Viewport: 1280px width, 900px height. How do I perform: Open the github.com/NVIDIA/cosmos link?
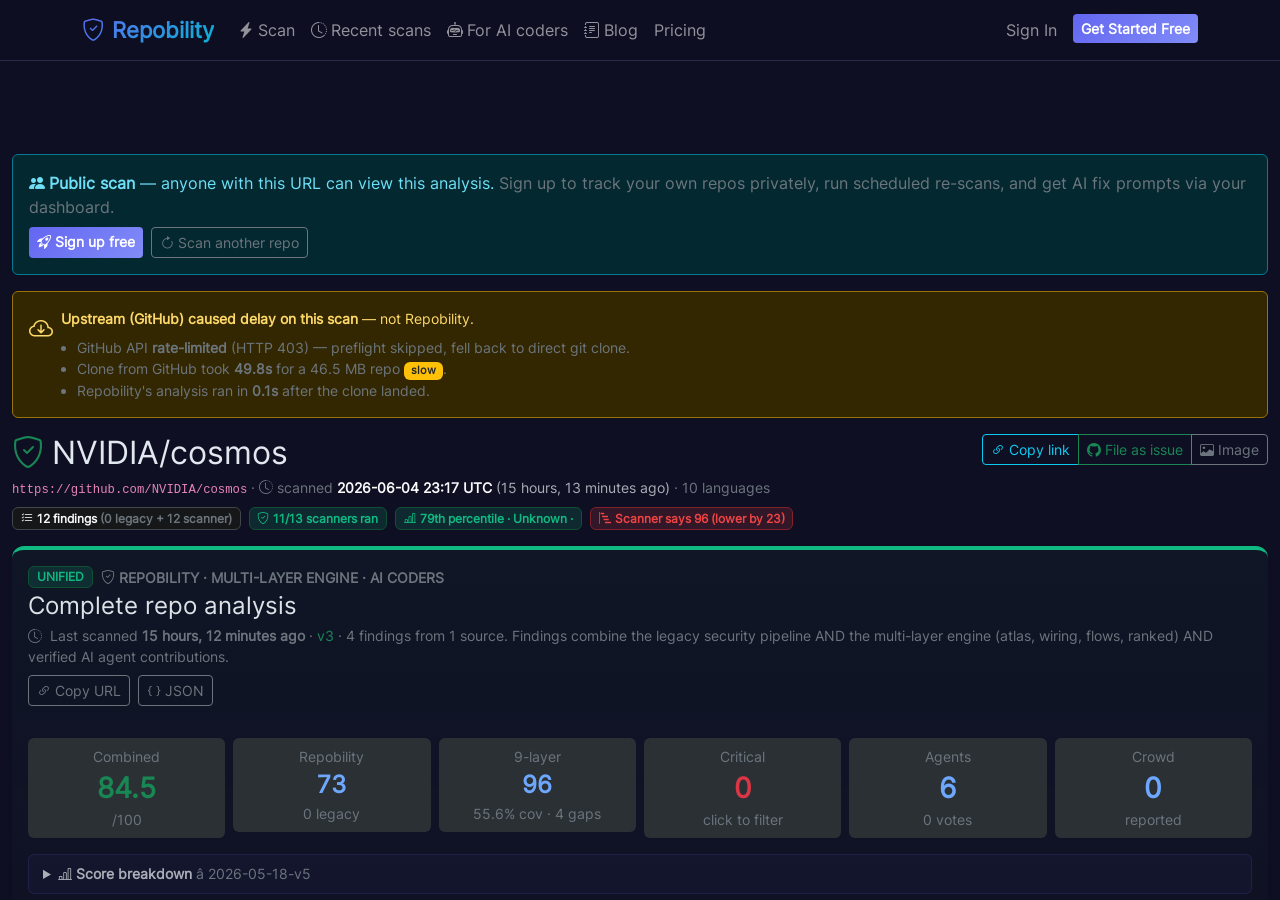point(129,489)
